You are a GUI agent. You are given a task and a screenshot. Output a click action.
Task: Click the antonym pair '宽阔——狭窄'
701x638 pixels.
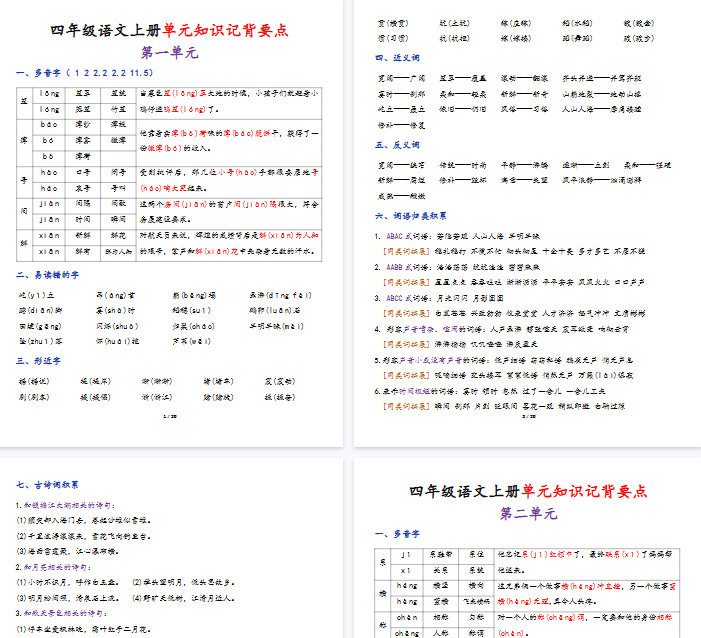[401, 165]
